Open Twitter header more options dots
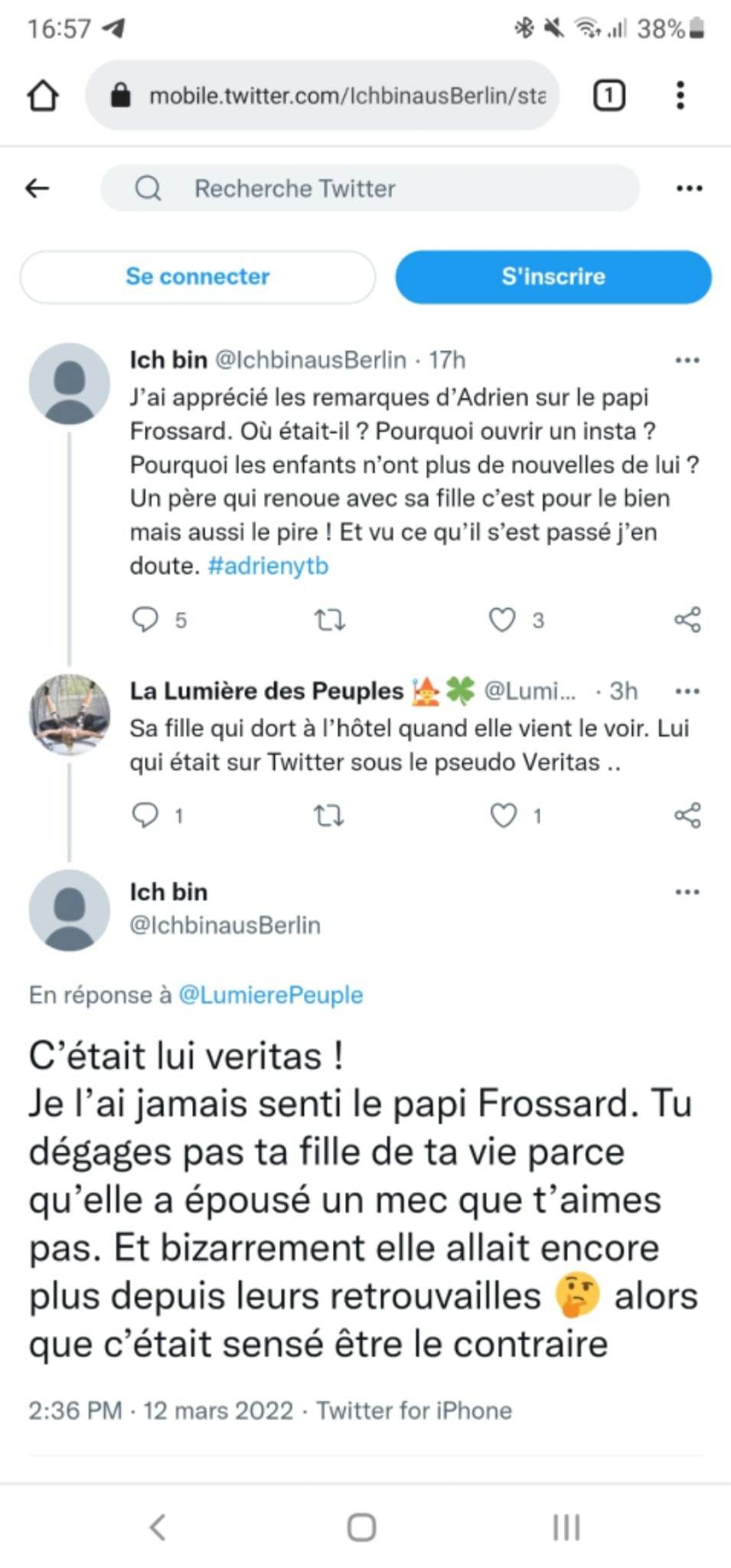The width and height of the screenshot is (731, 1568). click(689, 188)
